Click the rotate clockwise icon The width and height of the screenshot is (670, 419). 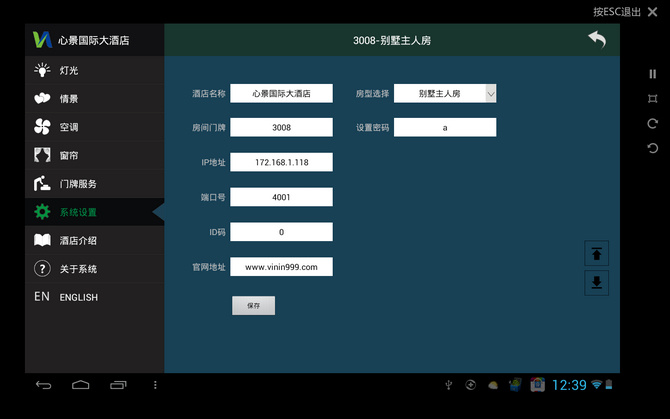tap(652, 123)
